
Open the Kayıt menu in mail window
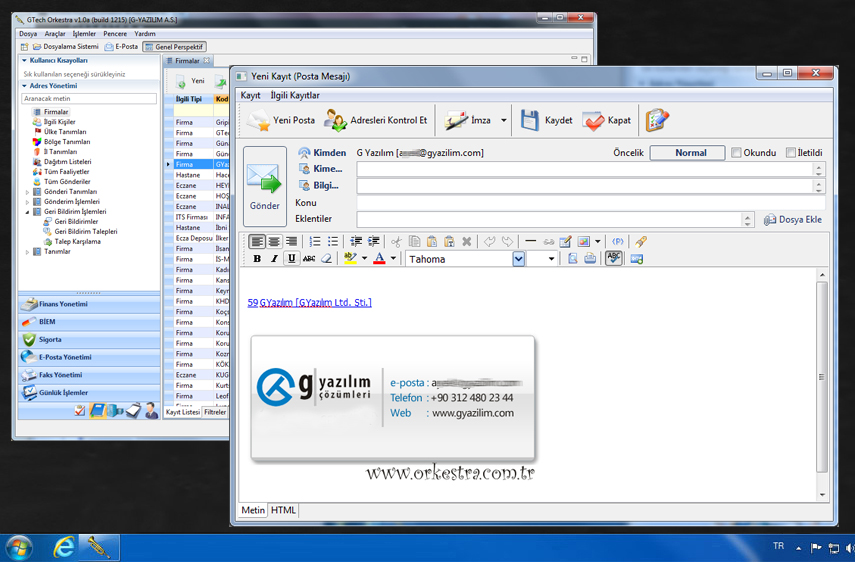[250, 95]
